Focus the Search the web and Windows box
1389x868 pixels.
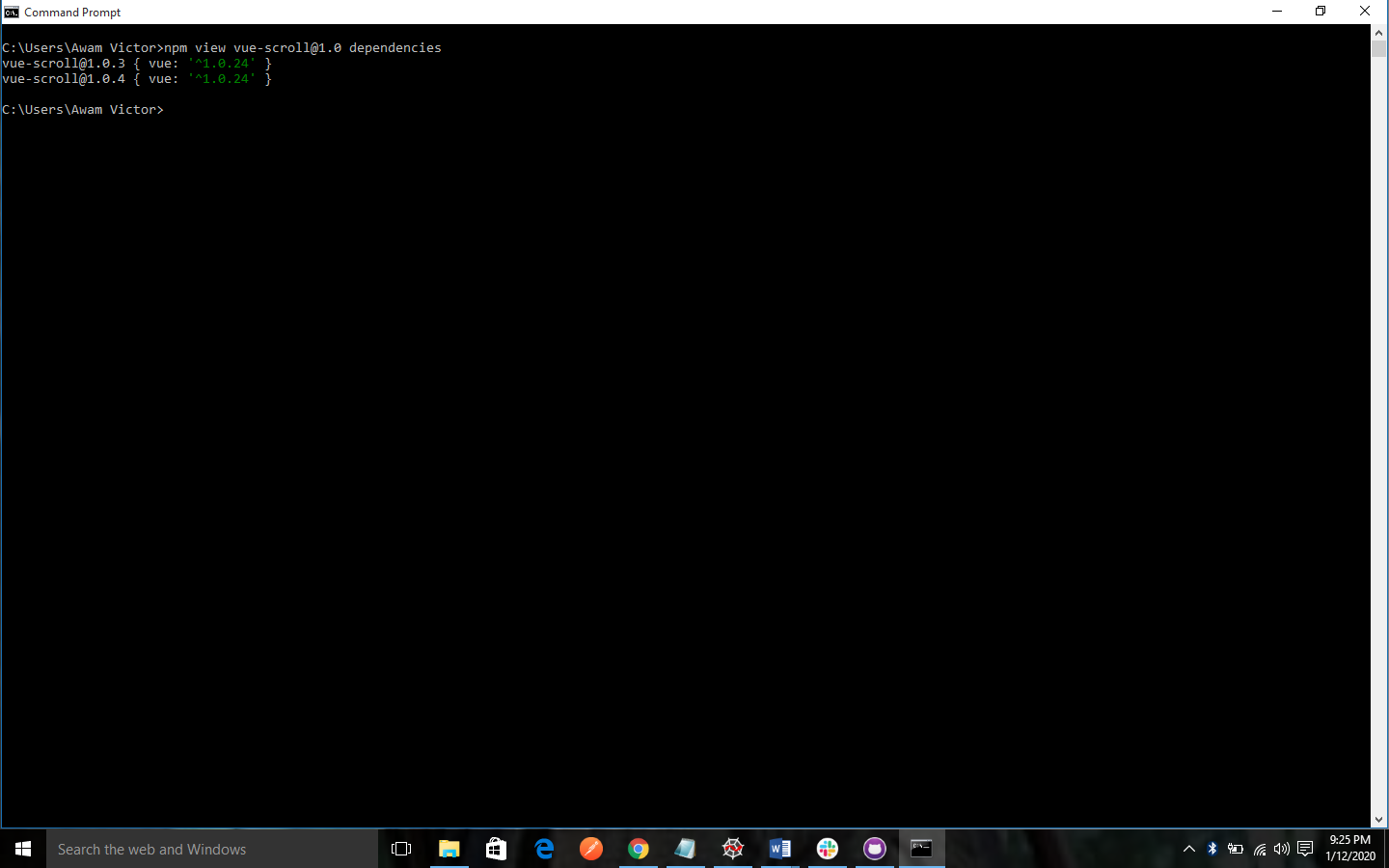[212, 849]
